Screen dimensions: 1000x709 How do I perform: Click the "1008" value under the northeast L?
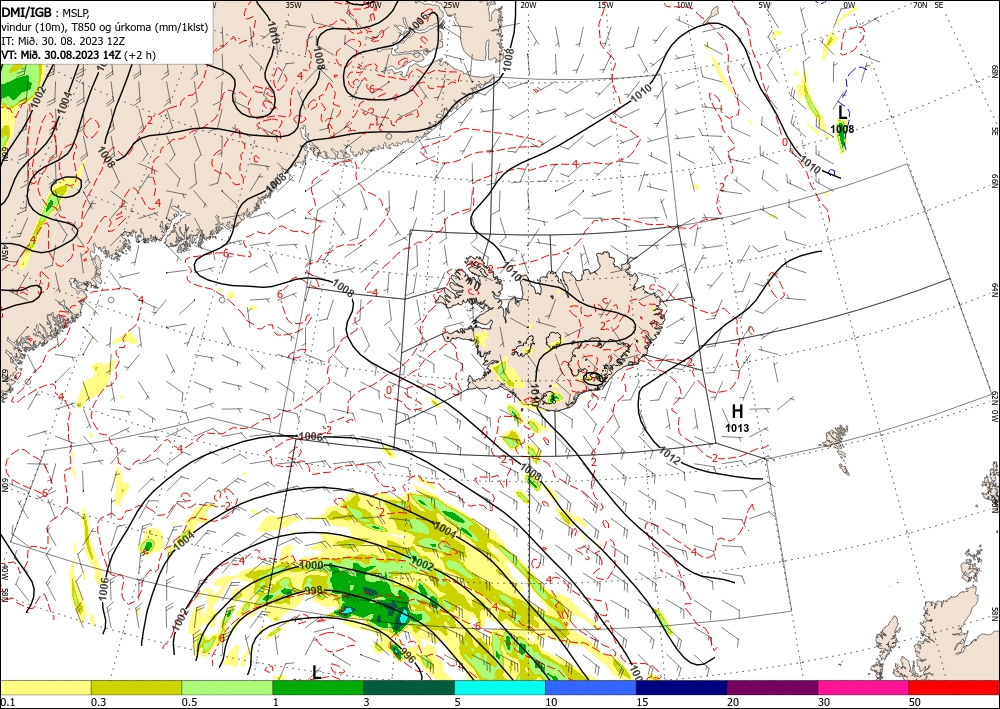pos(842,129)
